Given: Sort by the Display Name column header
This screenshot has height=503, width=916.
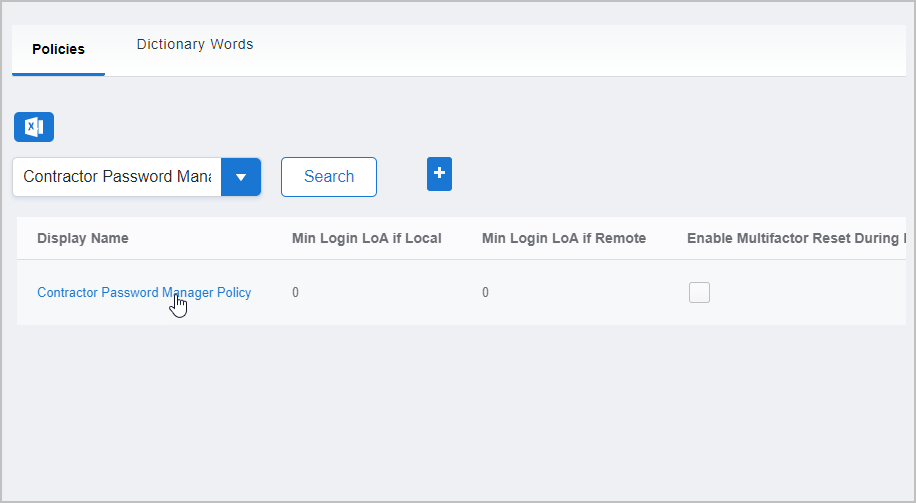Looking at the screenshot, I should [x=83, y=238].
